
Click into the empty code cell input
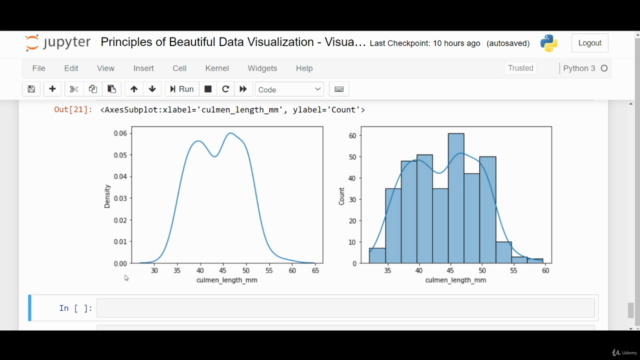coord(345,308)
